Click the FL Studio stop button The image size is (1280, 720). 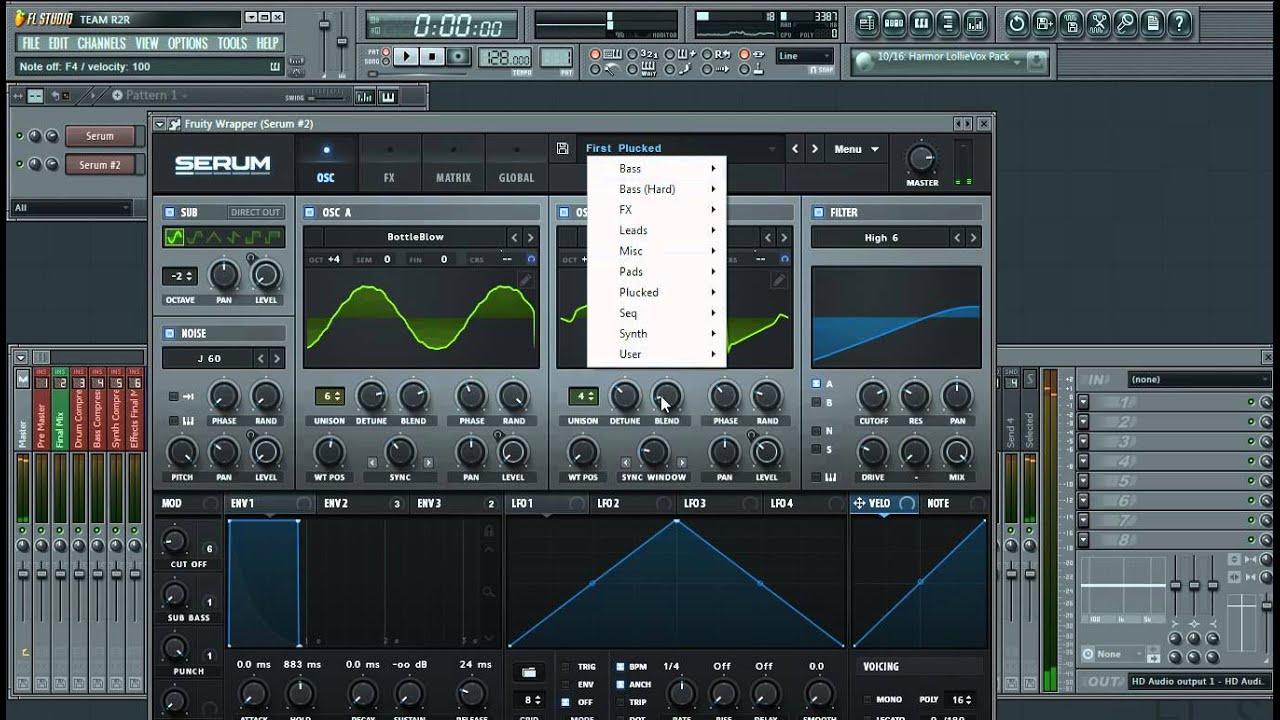tap(432, 57)
